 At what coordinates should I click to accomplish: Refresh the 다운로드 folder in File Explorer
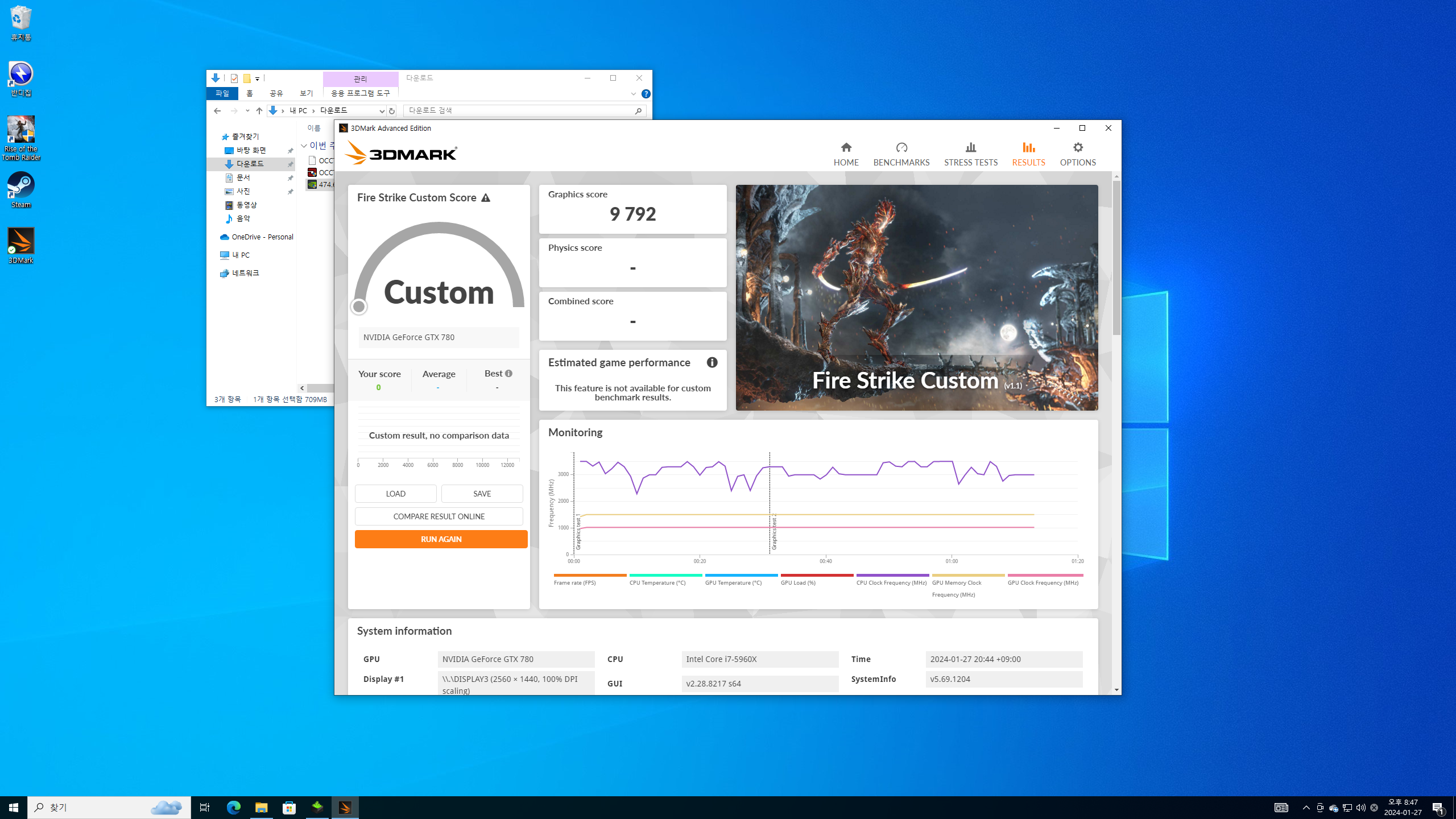(x=391, y=111)
